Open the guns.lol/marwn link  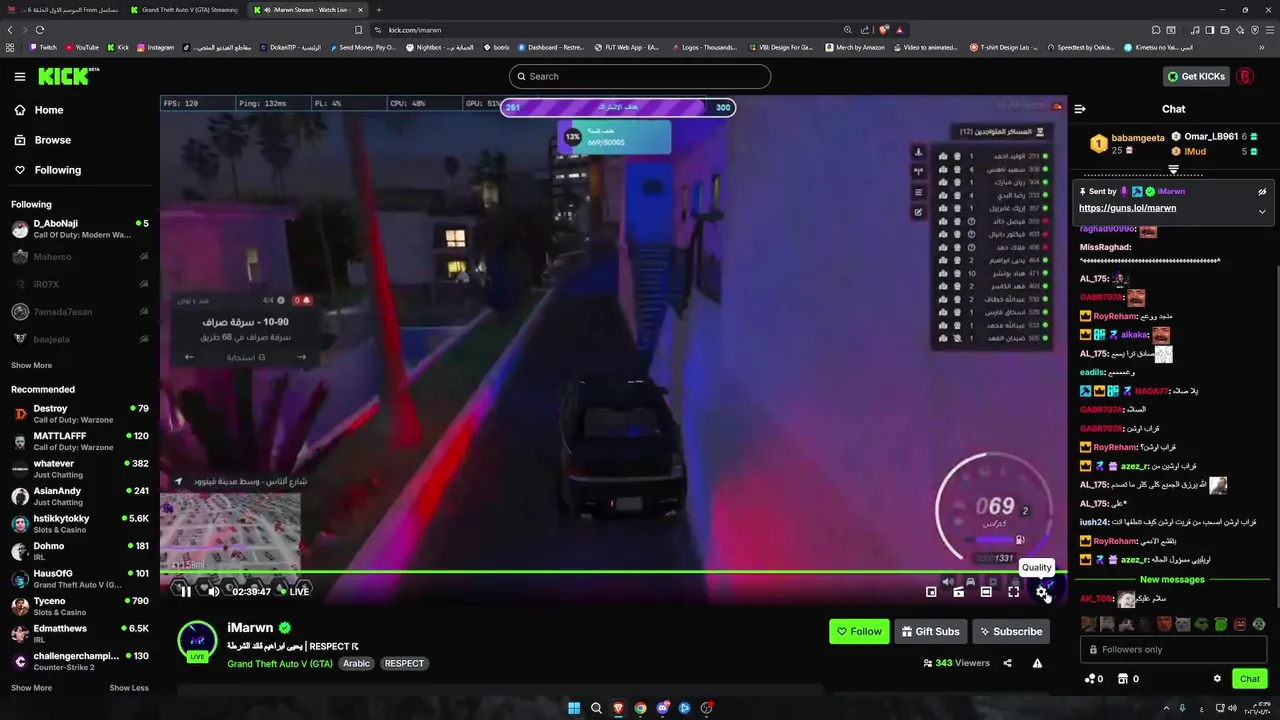tap(1127, 208)
